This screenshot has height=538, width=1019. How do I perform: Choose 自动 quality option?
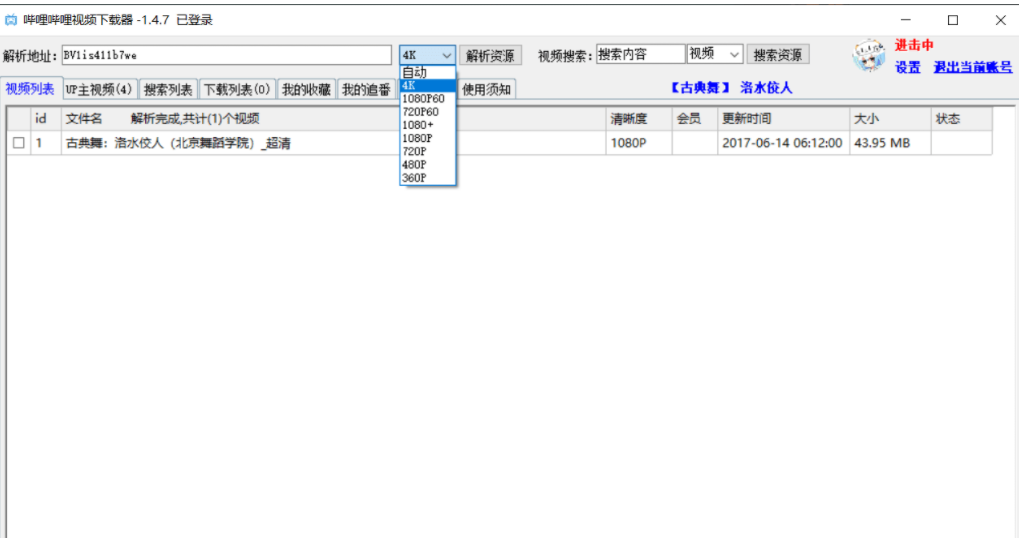pos(414,73)
